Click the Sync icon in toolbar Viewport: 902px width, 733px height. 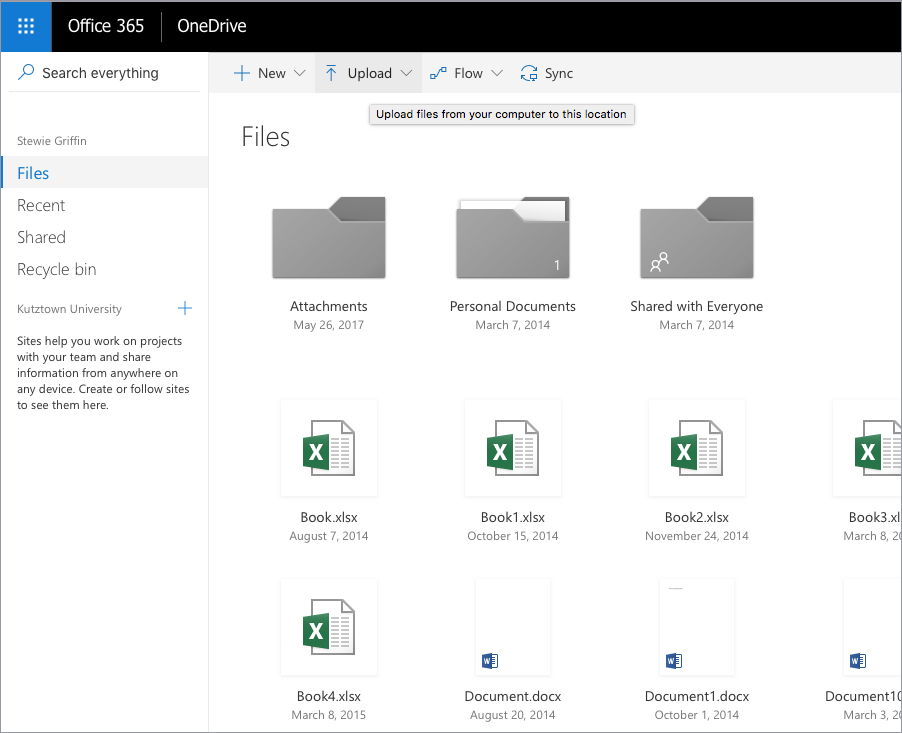point(529,73)
